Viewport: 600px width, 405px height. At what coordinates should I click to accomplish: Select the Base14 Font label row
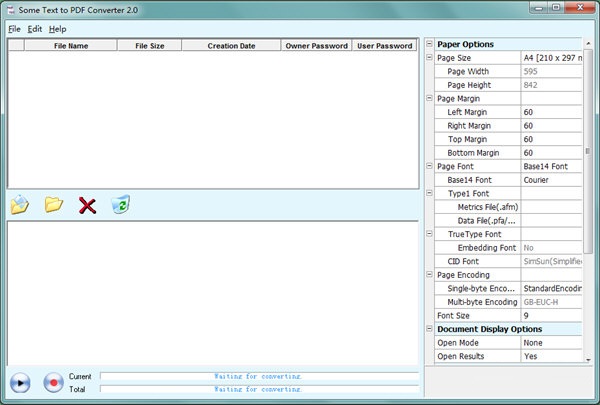[478, 180]
